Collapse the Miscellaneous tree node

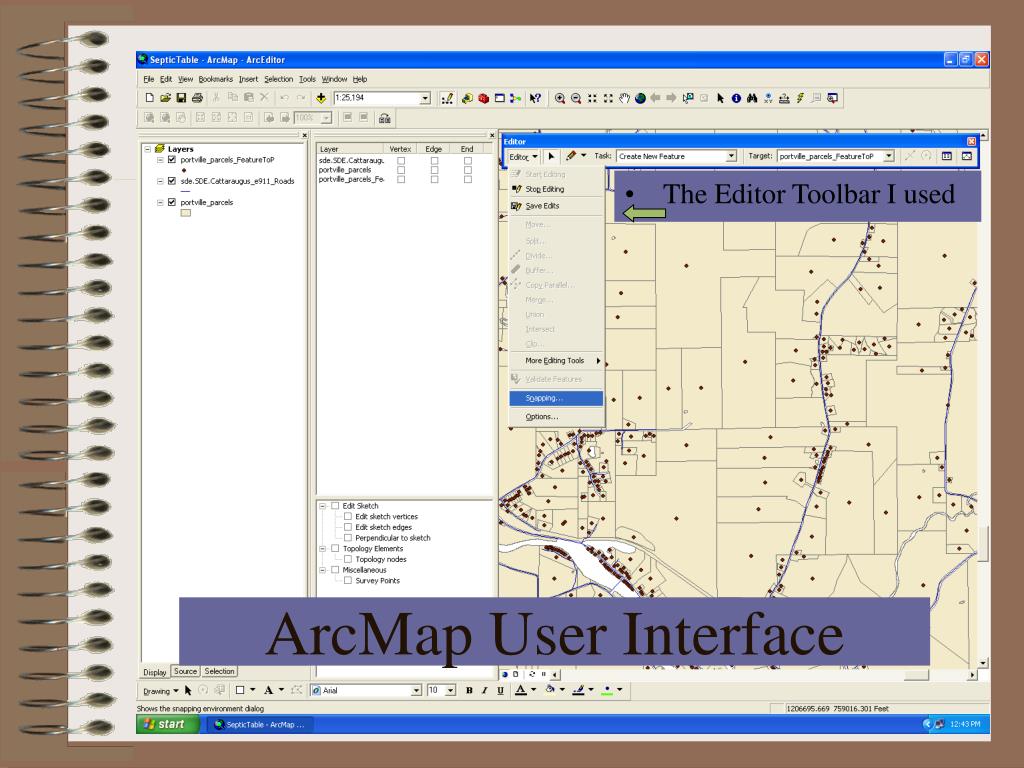point(323,570)
